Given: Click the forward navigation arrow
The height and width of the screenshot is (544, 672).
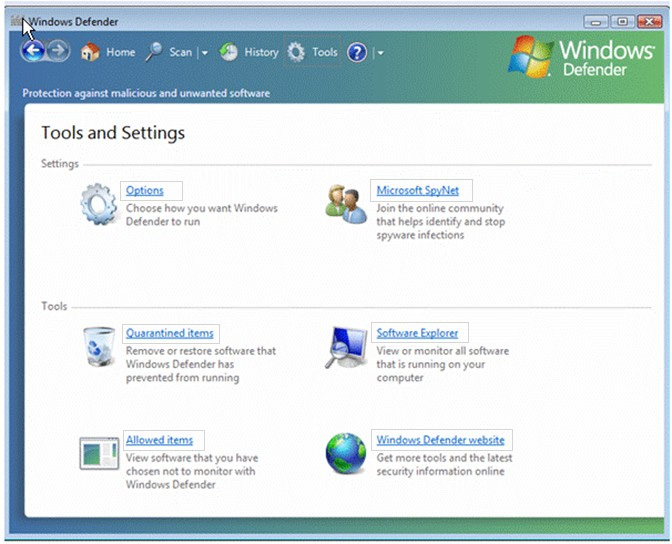Looking at the screenshot, I should (x=58, y=51).
